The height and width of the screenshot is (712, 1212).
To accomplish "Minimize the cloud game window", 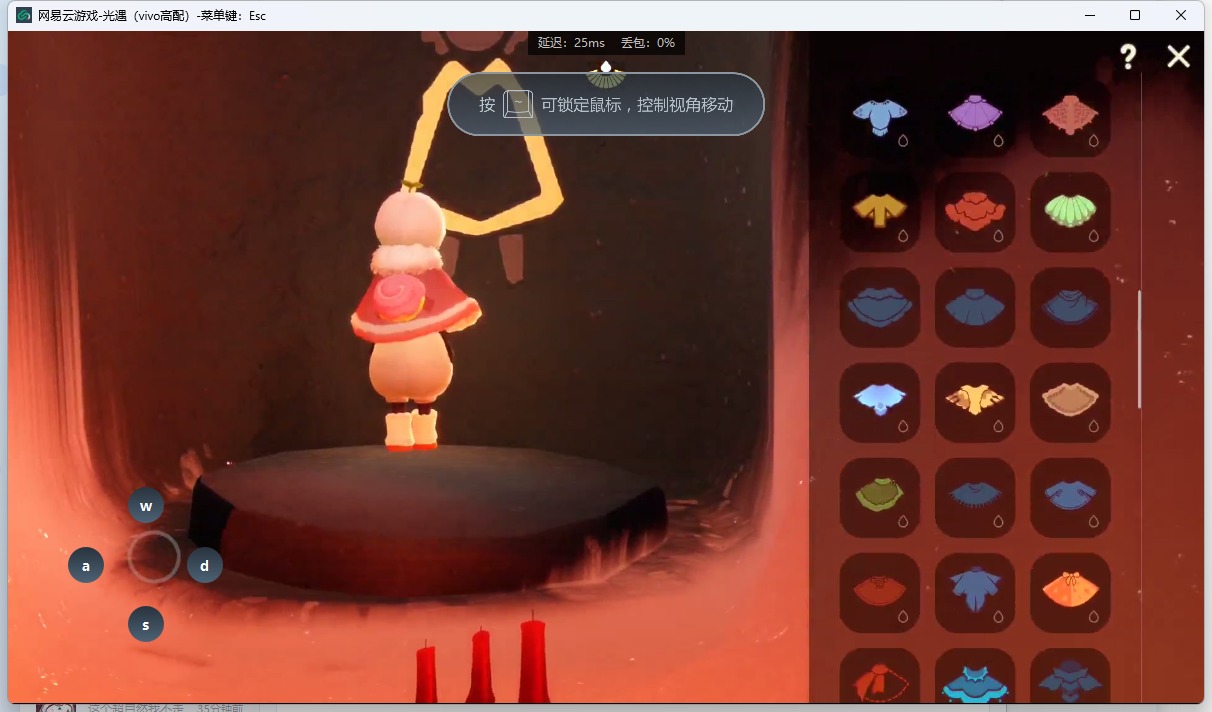I will click(x=1088, y=15).
